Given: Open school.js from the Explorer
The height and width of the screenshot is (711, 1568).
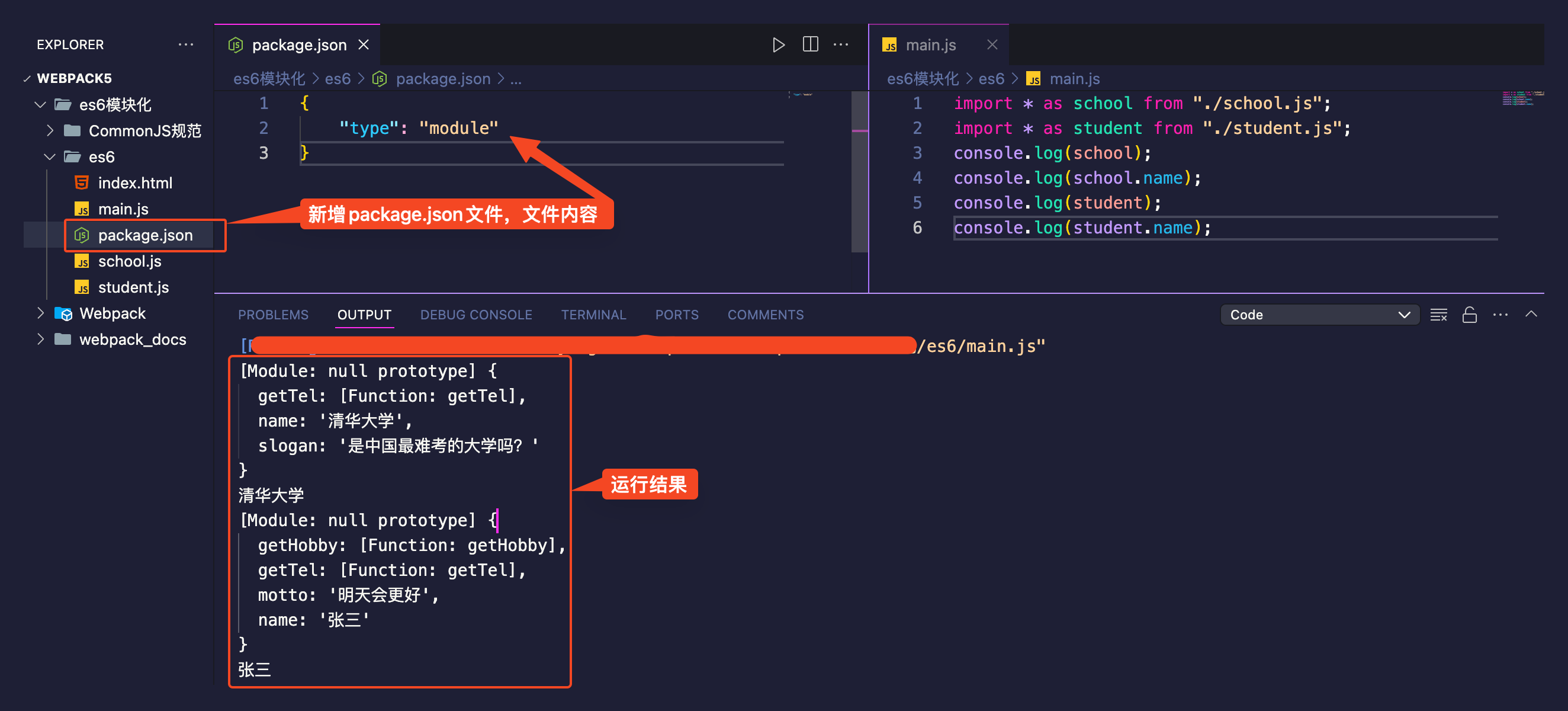Looking at the screenshot, I should [129, 261].
